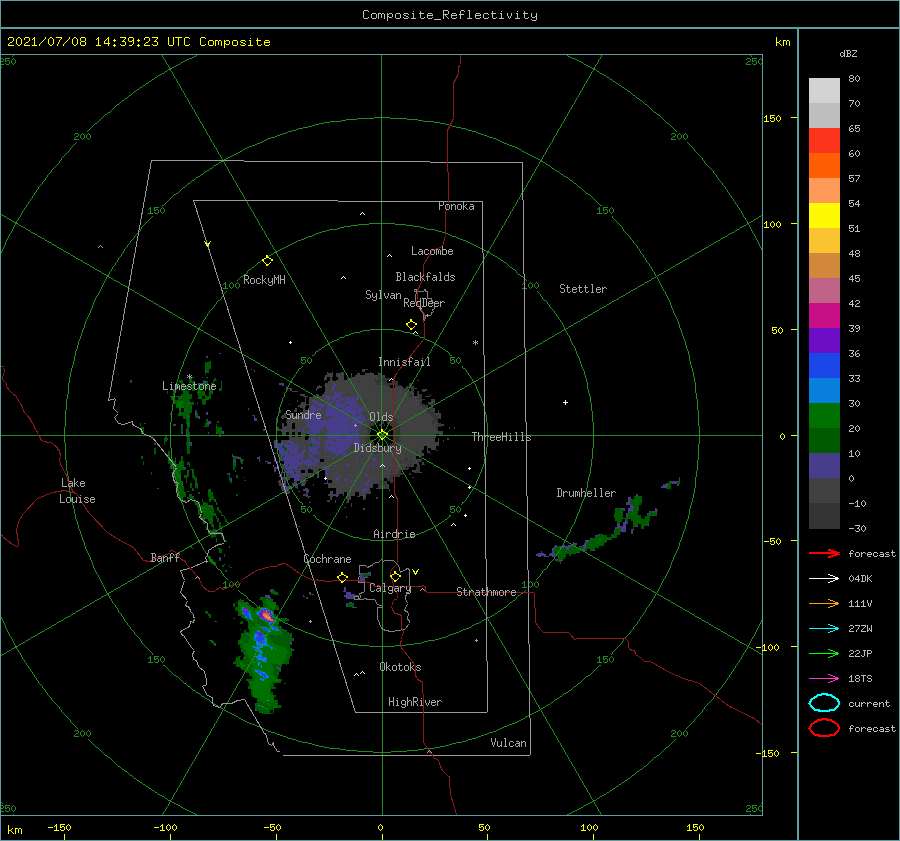The height and width of the screenshot is (841, 900).
Task: Select the Stettler label
Action: pyautogui.click(x=583, y=289)
